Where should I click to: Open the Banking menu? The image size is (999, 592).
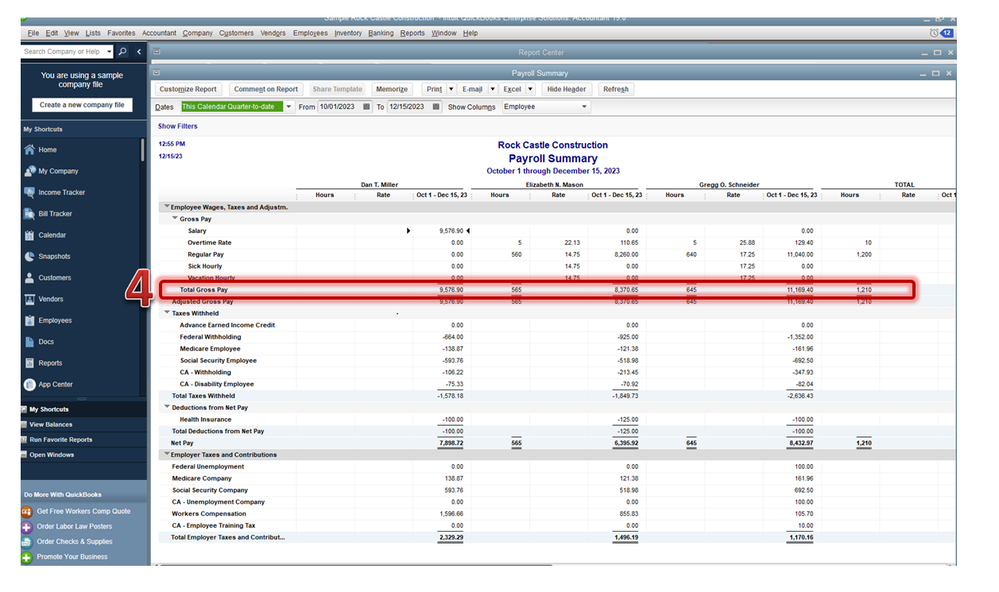pyautogui.click(x=381, y=33)
